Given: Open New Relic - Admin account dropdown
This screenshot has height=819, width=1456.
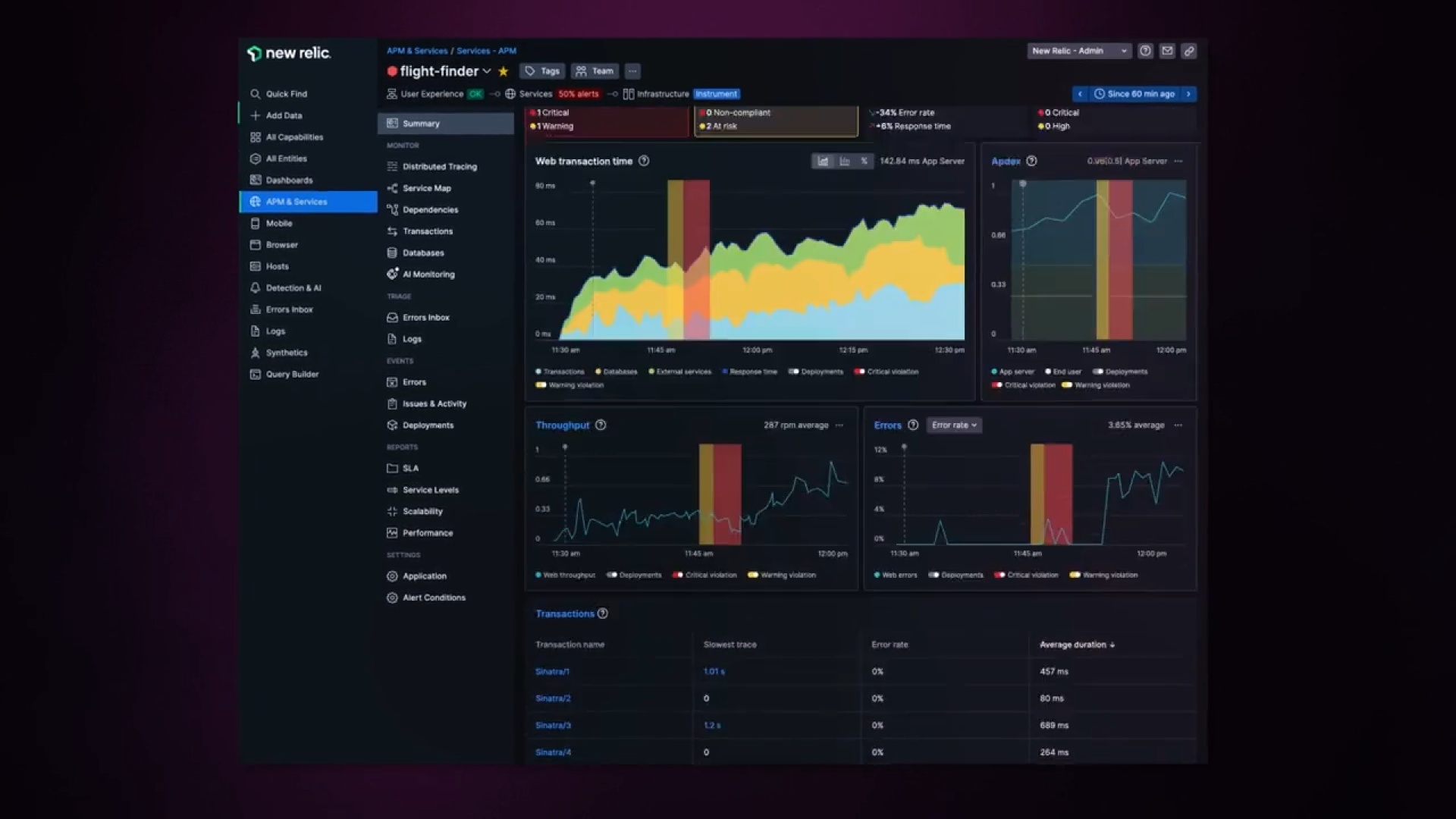Looking at the screenshot, I should [x=1079, y=51].
